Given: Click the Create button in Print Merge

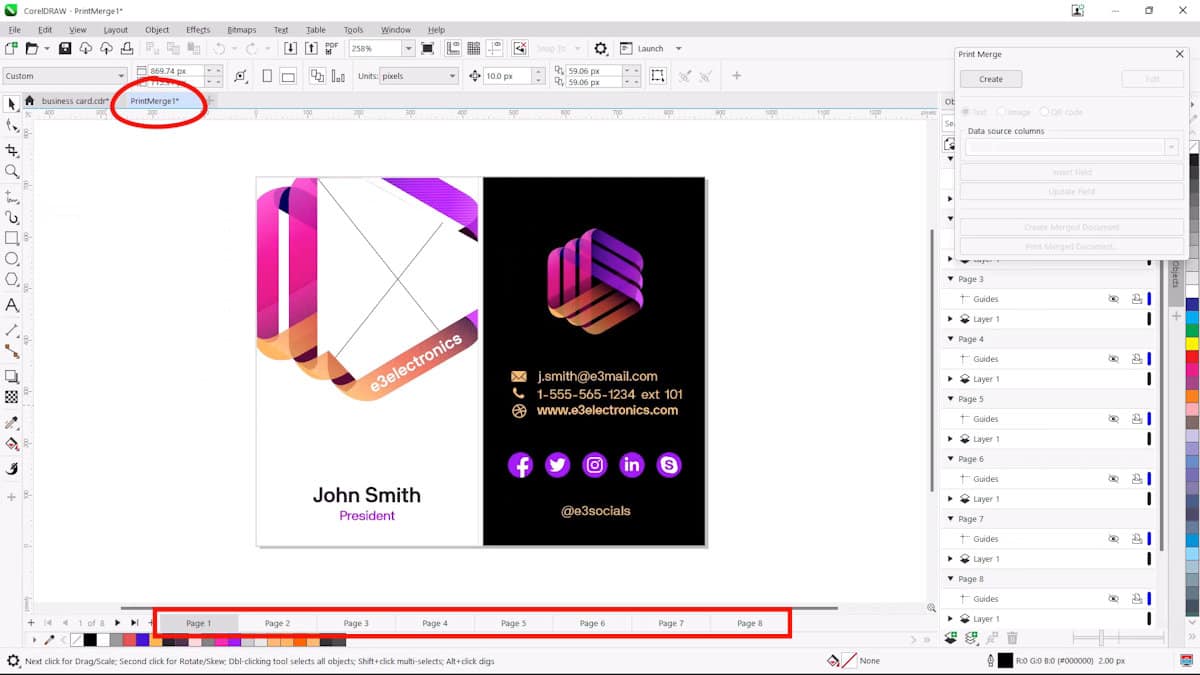Looking at the screenshot, I should [990, 79].
